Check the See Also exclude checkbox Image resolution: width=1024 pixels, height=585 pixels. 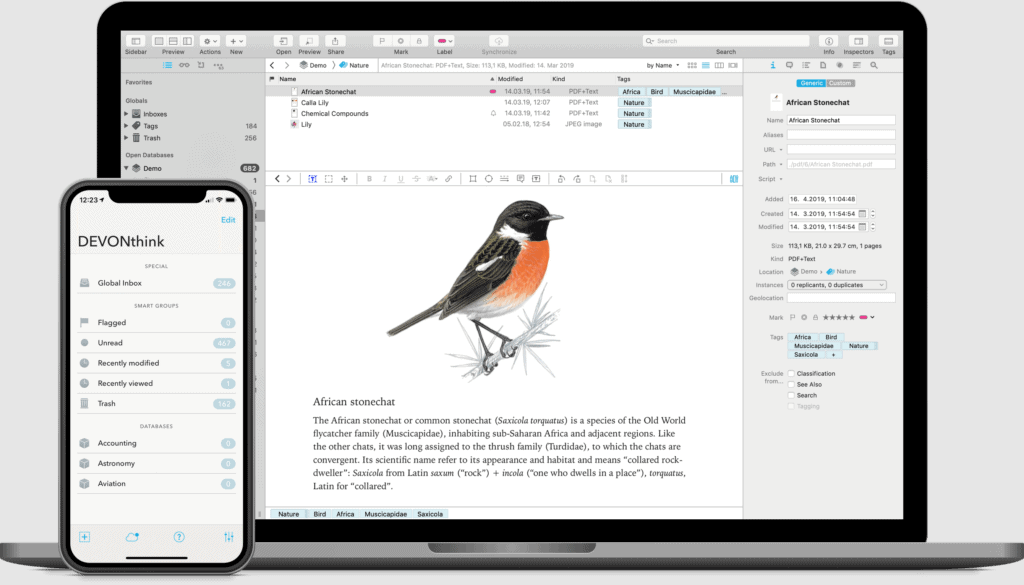(x=792, y=385)
